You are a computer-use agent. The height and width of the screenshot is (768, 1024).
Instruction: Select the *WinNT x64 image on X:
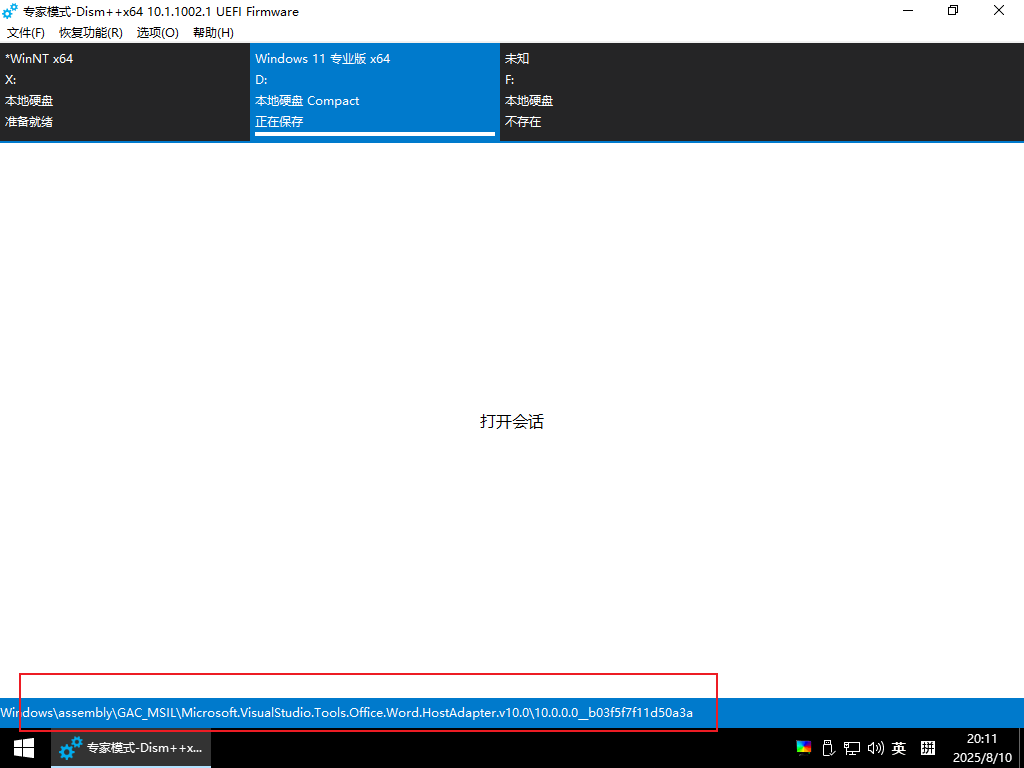(x=125, y=91)
